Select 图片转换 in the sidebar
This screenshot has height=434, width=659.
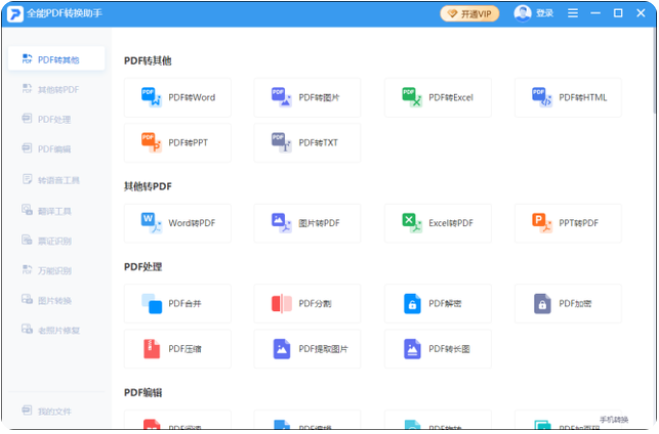pyautogui.click(x=56, y=300)
